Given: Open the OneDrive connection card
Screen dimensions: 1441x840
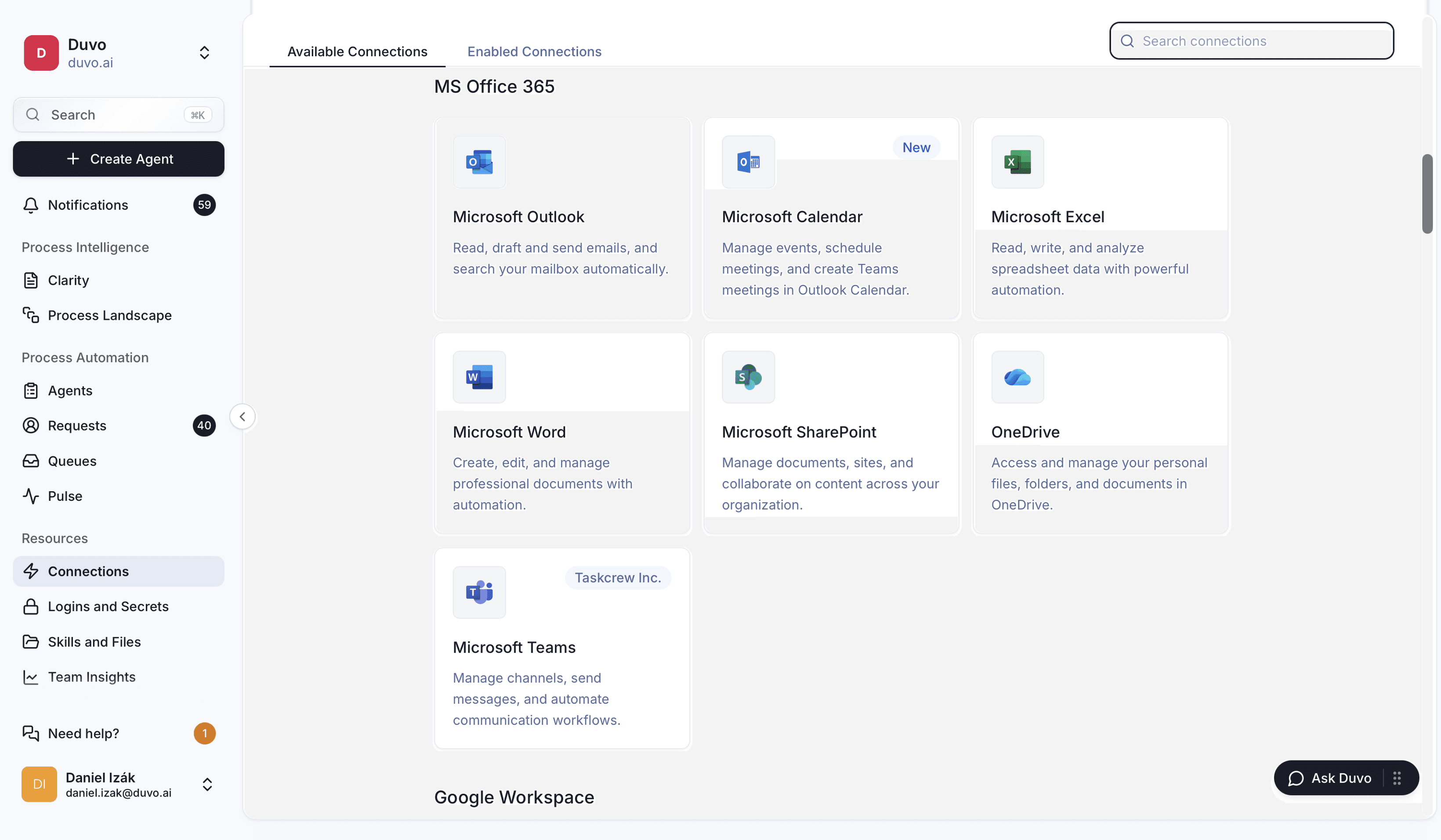Looking at the screenshot, I should pos(1101,434).
